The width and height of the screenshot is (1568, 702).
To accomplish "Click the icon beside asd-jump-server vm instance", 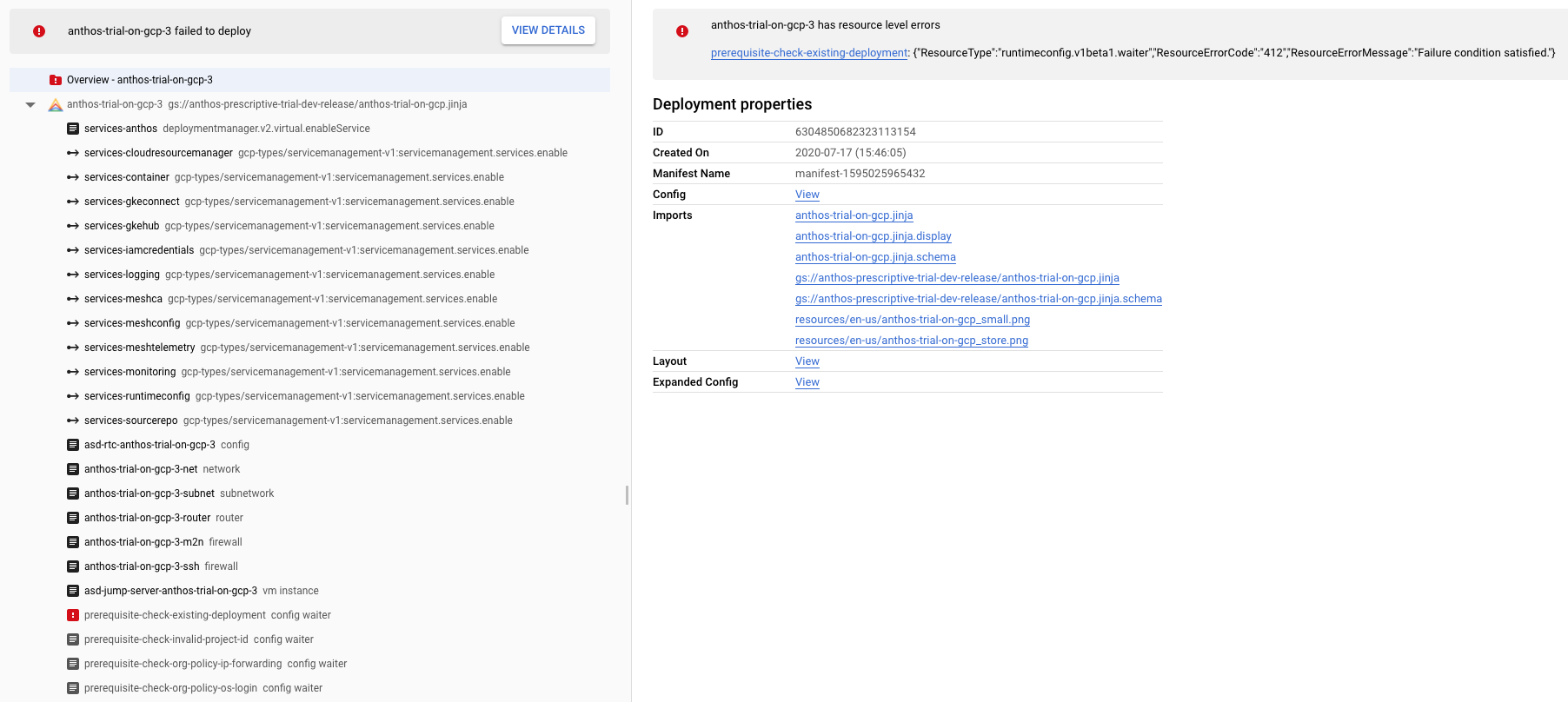I will pos(73,591).
